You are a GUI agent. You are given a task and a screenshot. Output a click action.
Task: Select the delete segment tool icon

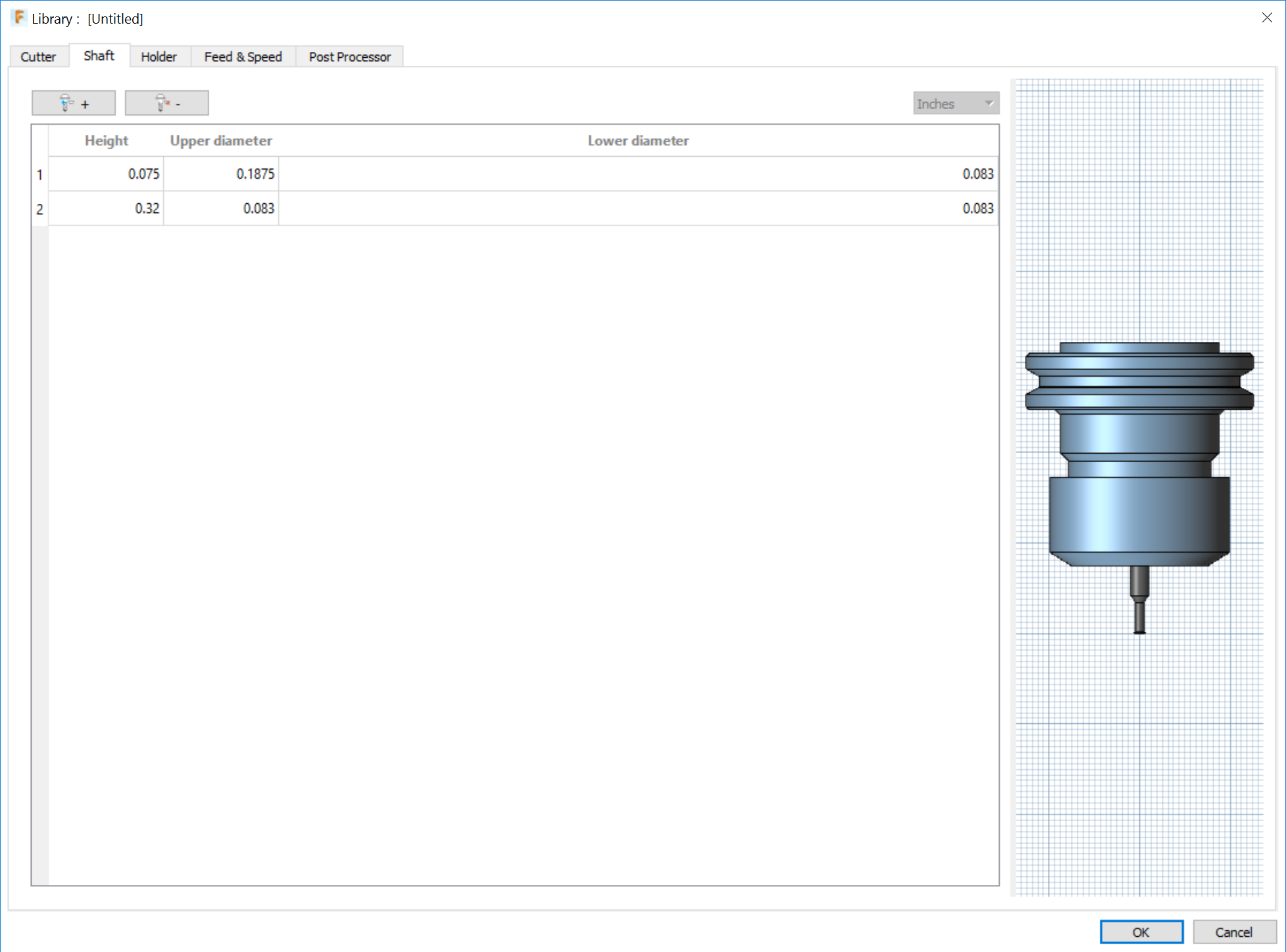160,103
